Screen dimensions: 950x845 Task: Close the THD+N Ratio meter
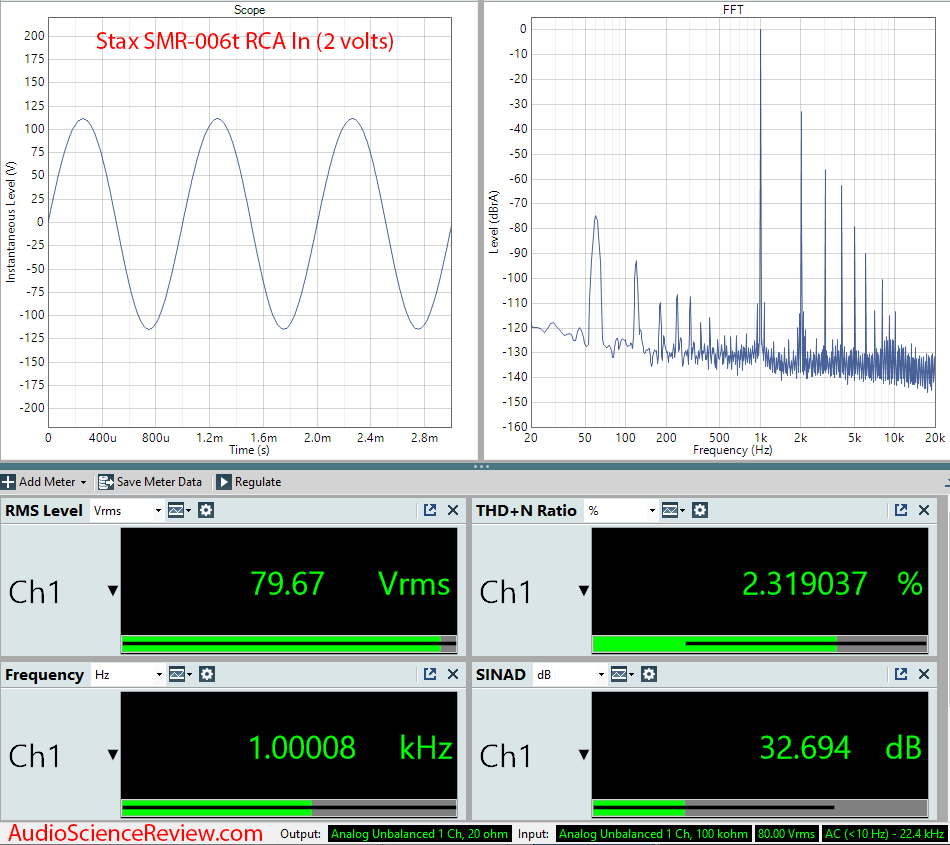(924, 510)
